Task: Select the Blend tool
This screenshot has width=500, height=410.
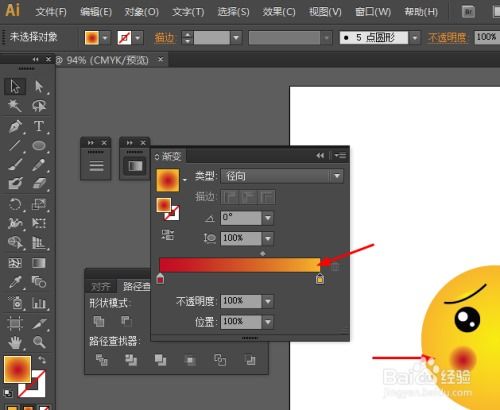Action: (x=39, y=283)
